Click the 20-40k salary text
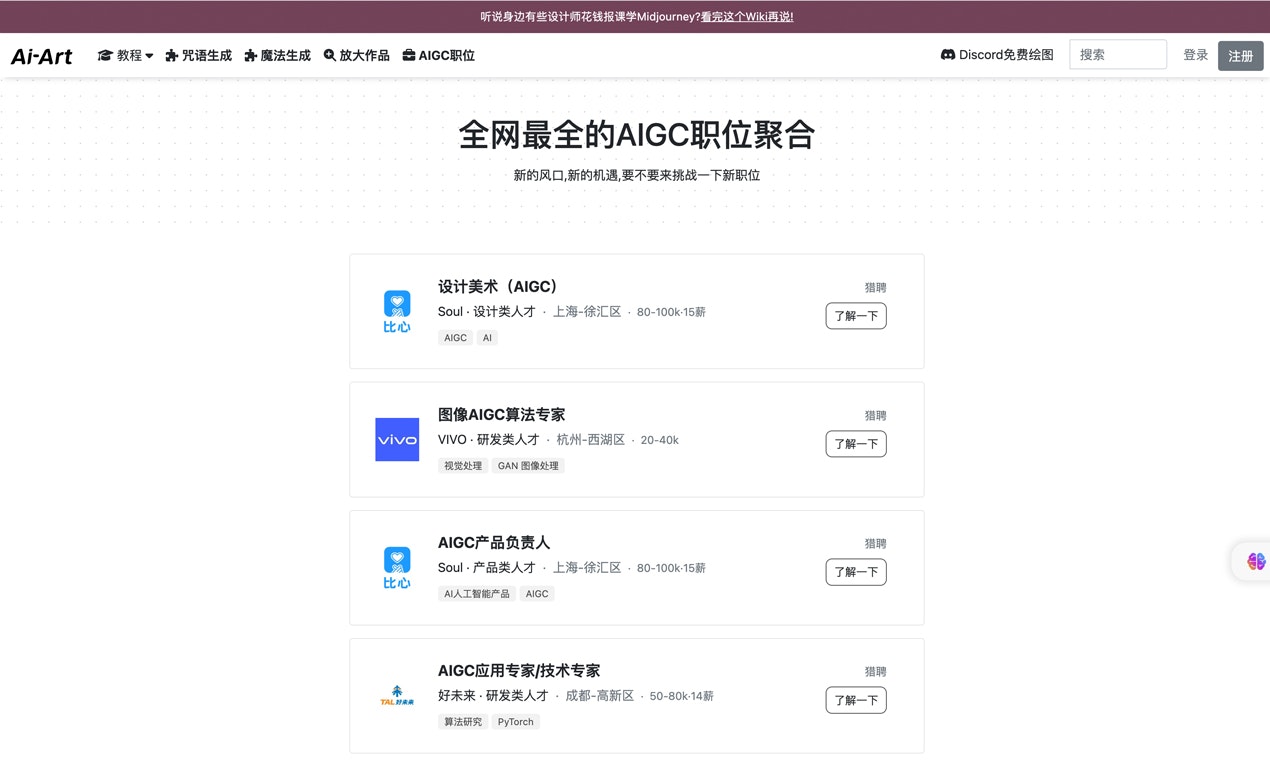 pos(660,440)
